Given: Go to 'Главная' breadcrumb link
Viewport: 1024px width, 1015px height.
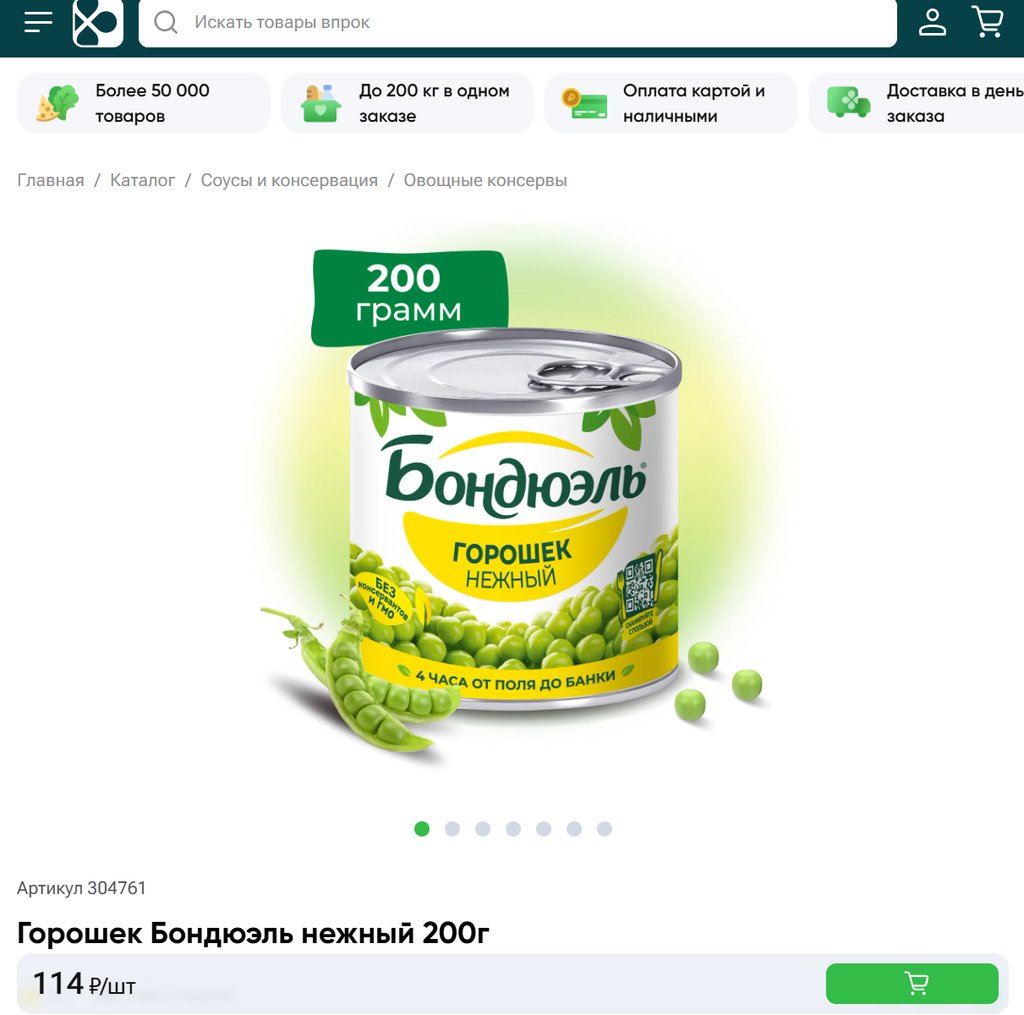Looking at the screenshot, I should pos(50,180).
